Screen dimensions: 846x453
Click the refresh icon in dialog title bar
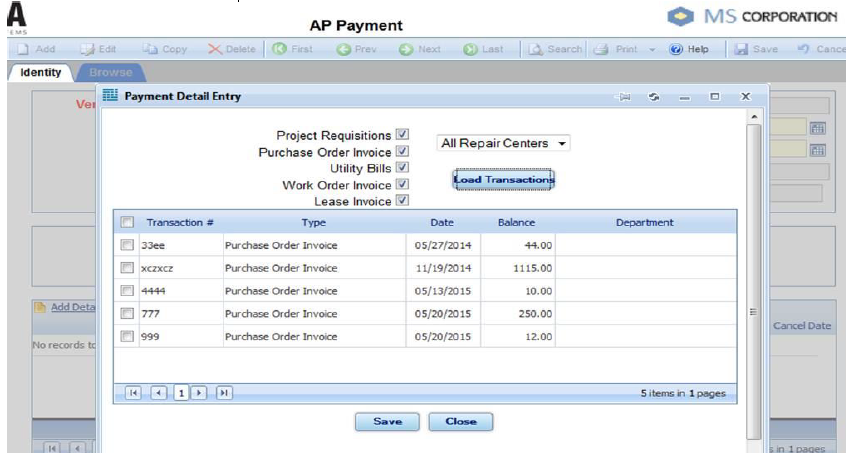pos(655,97)
